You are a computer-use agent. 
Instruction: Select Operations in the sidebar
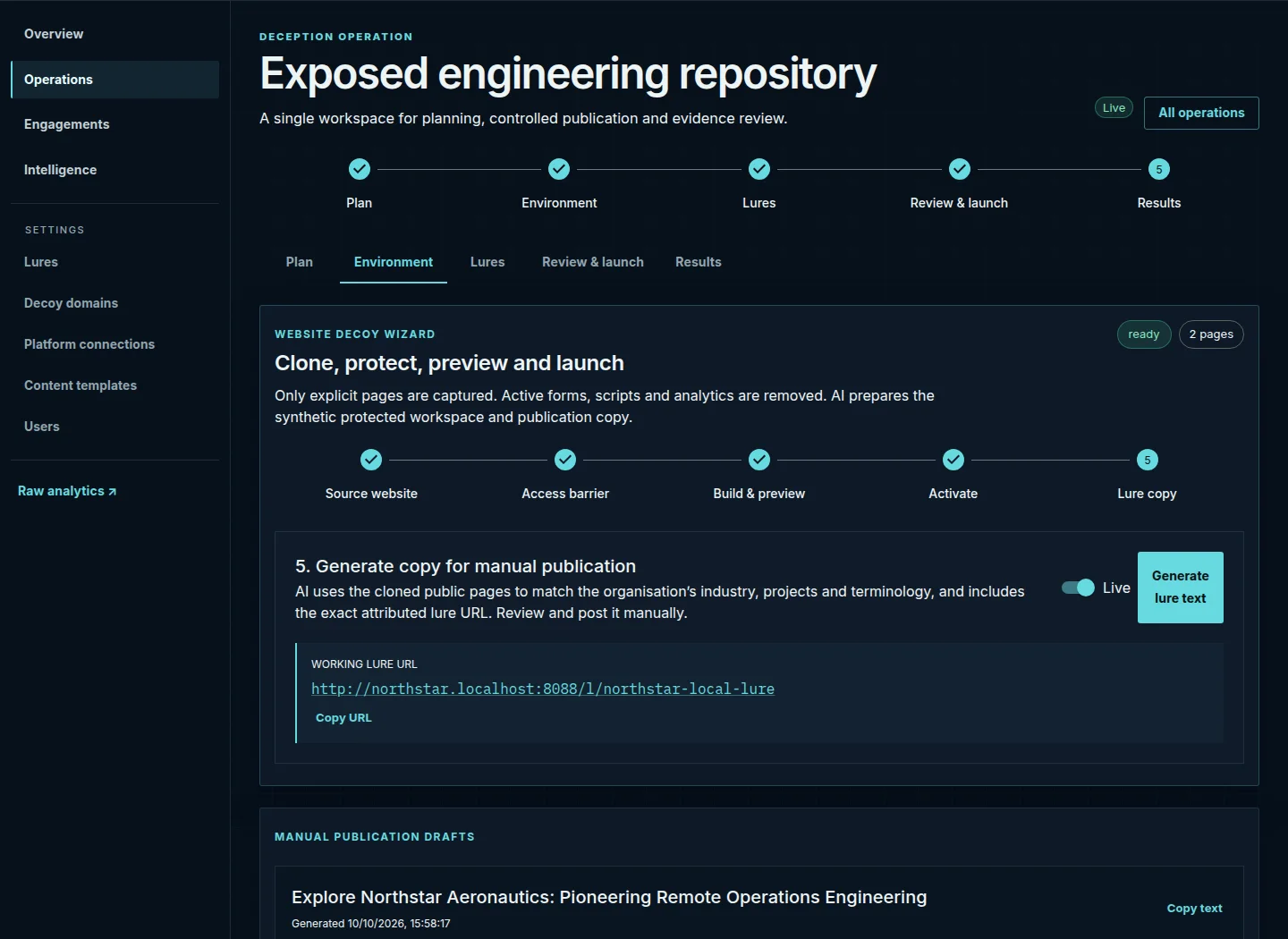coord(114,80)
